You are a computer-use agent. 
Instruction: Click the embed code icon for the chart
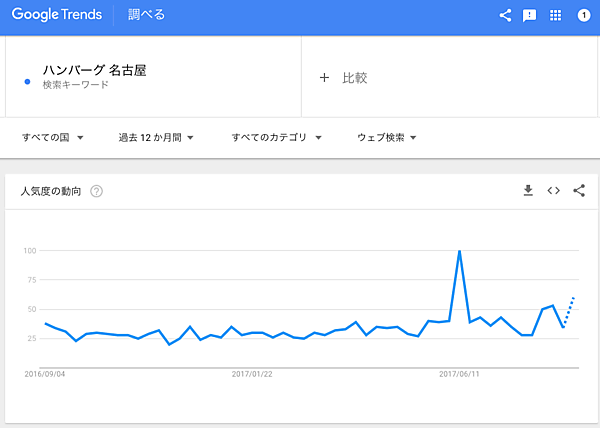[553, 191]
